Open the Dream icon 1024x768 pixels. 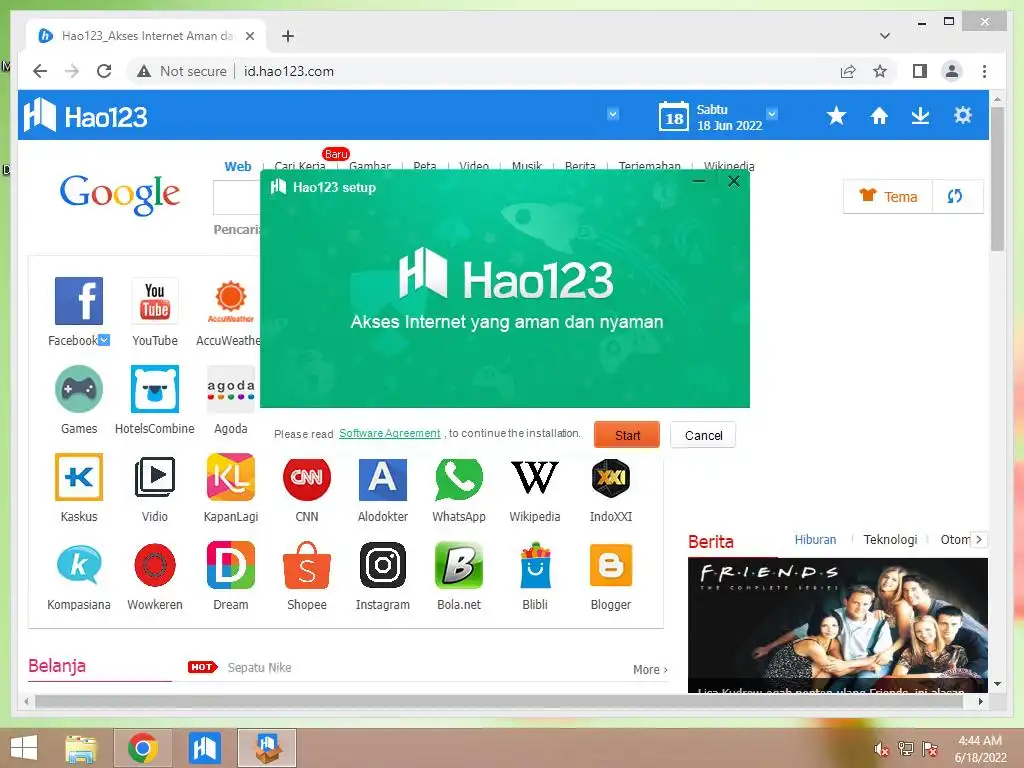[x=231, y=565]
